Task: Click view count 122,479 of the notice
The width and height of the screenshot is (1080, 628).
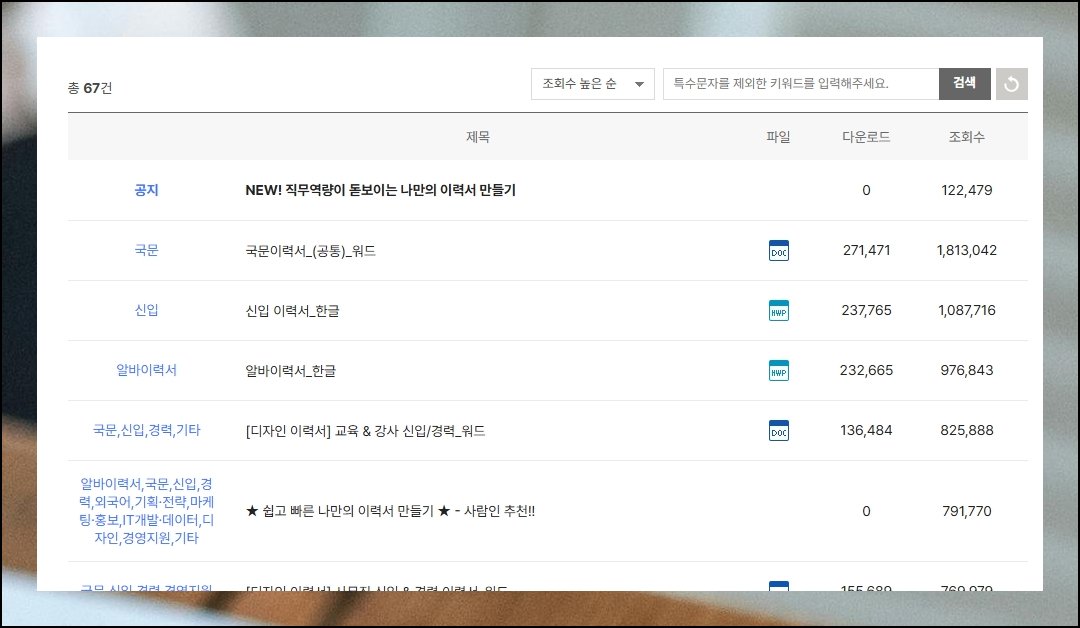Action: coord(966,190)
